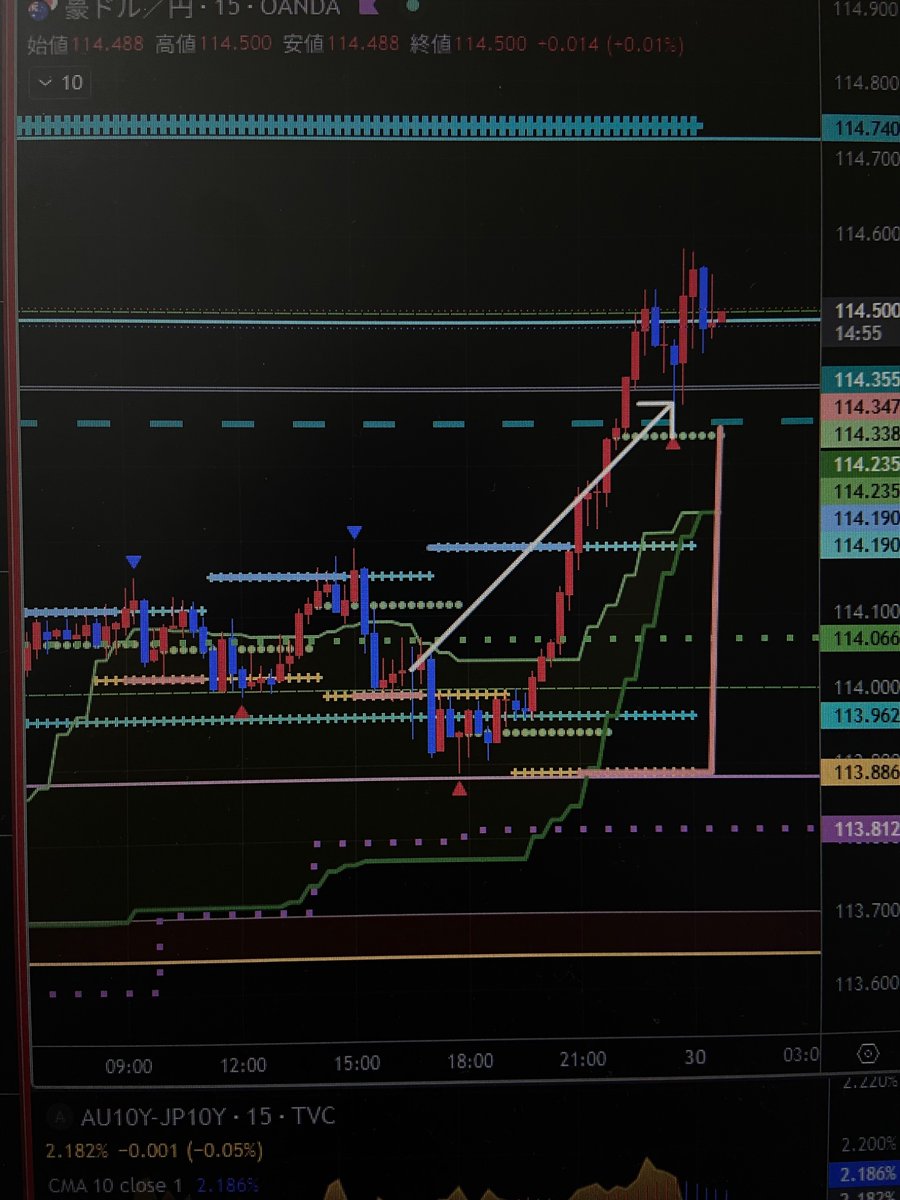Click the 114.700 price scale tick
The image size is (900, 1200).
pos(866,158)
